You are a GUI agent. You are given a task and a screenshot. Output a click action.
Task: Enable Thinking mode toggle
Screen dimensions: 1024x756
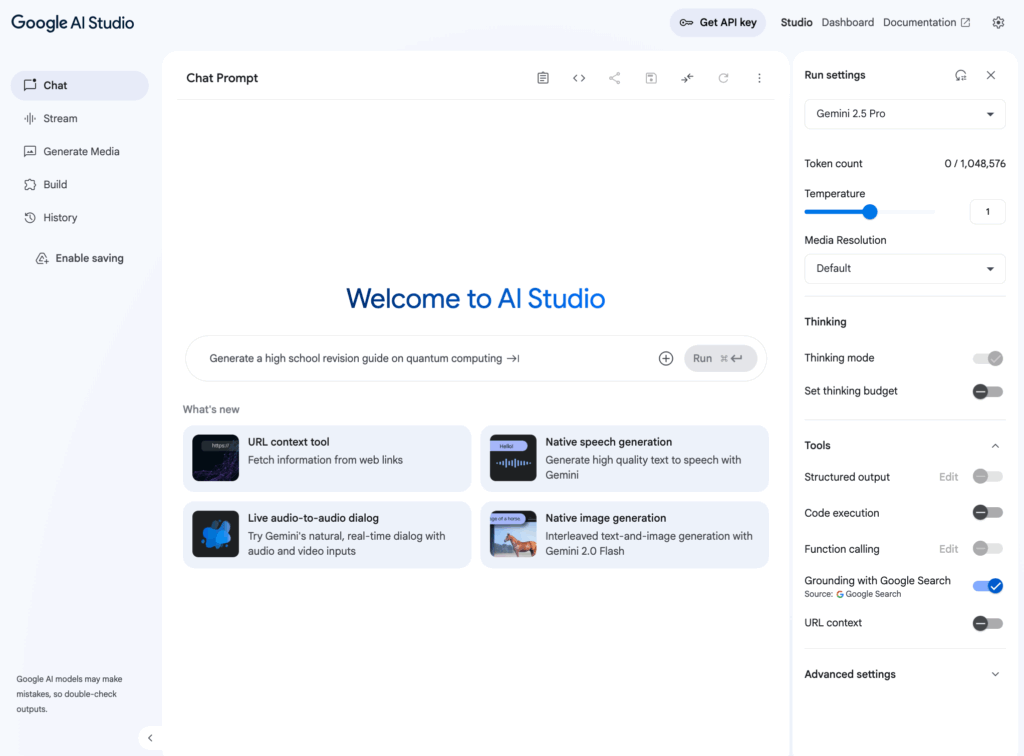click(x=988, y=358)
